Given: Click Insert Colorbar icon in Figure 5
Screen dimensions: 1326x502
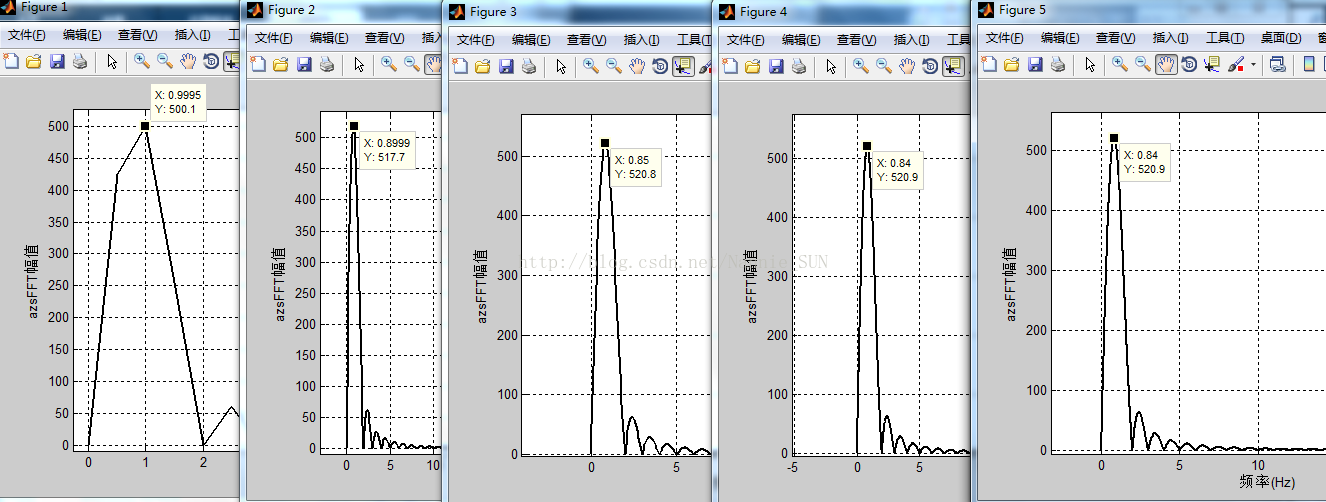Looking at the screenshot, I should pyautogui.click(x=1309, y=64).
